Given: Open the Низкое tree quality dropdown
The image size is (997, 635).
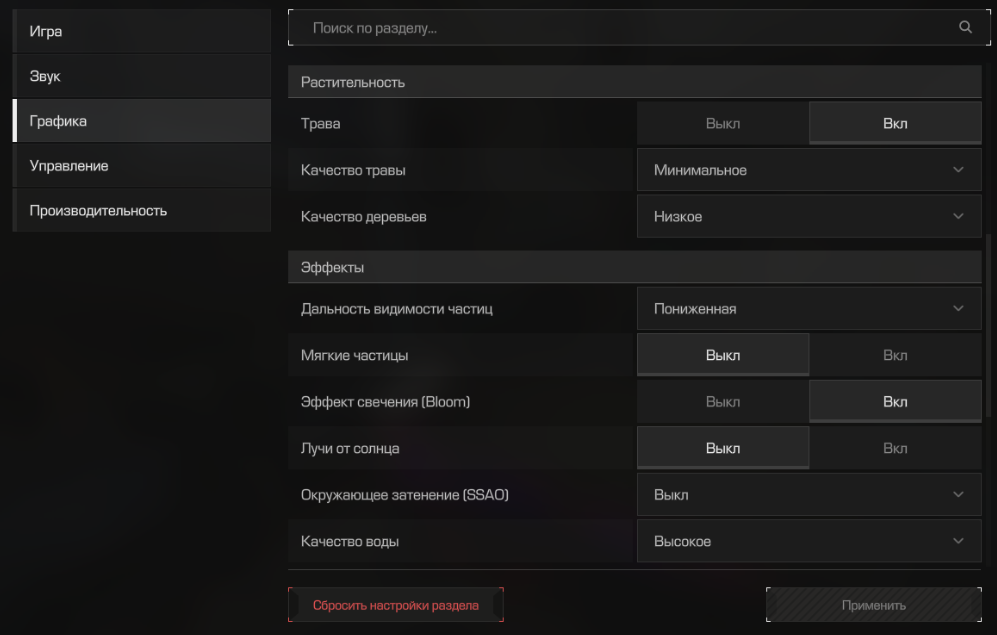Looking at the screenshot, I should point(809,216).
